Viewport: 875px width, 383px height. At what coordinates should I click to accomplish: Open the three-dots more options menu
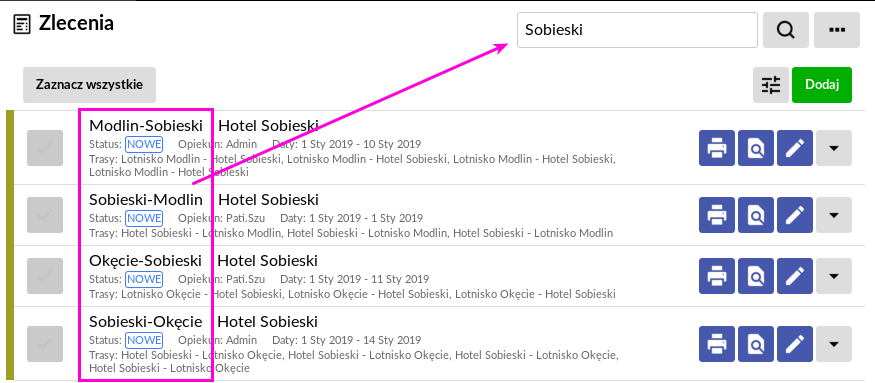pos(836,30)
